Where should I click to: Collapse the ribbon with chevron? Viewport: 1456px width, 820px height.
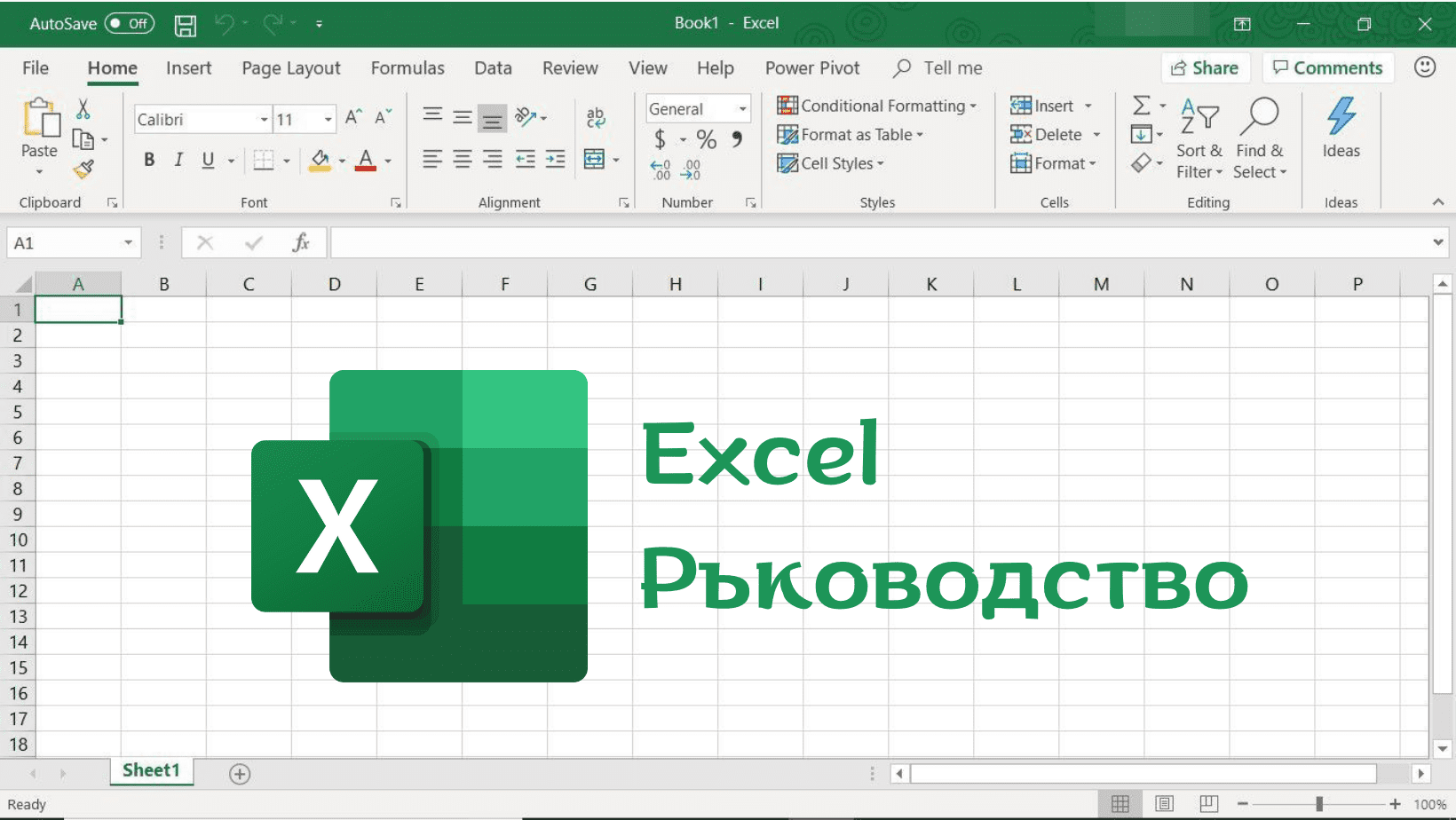pyautogui.click(x=1438, y=202)
